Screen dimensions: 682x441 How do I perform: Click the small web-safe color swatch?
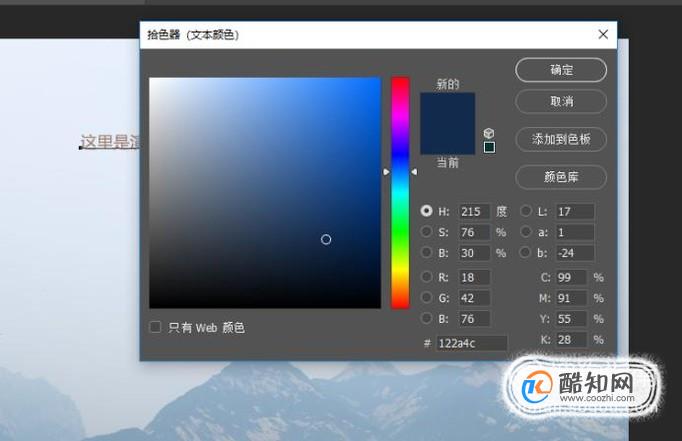click(x=489, y=147)
